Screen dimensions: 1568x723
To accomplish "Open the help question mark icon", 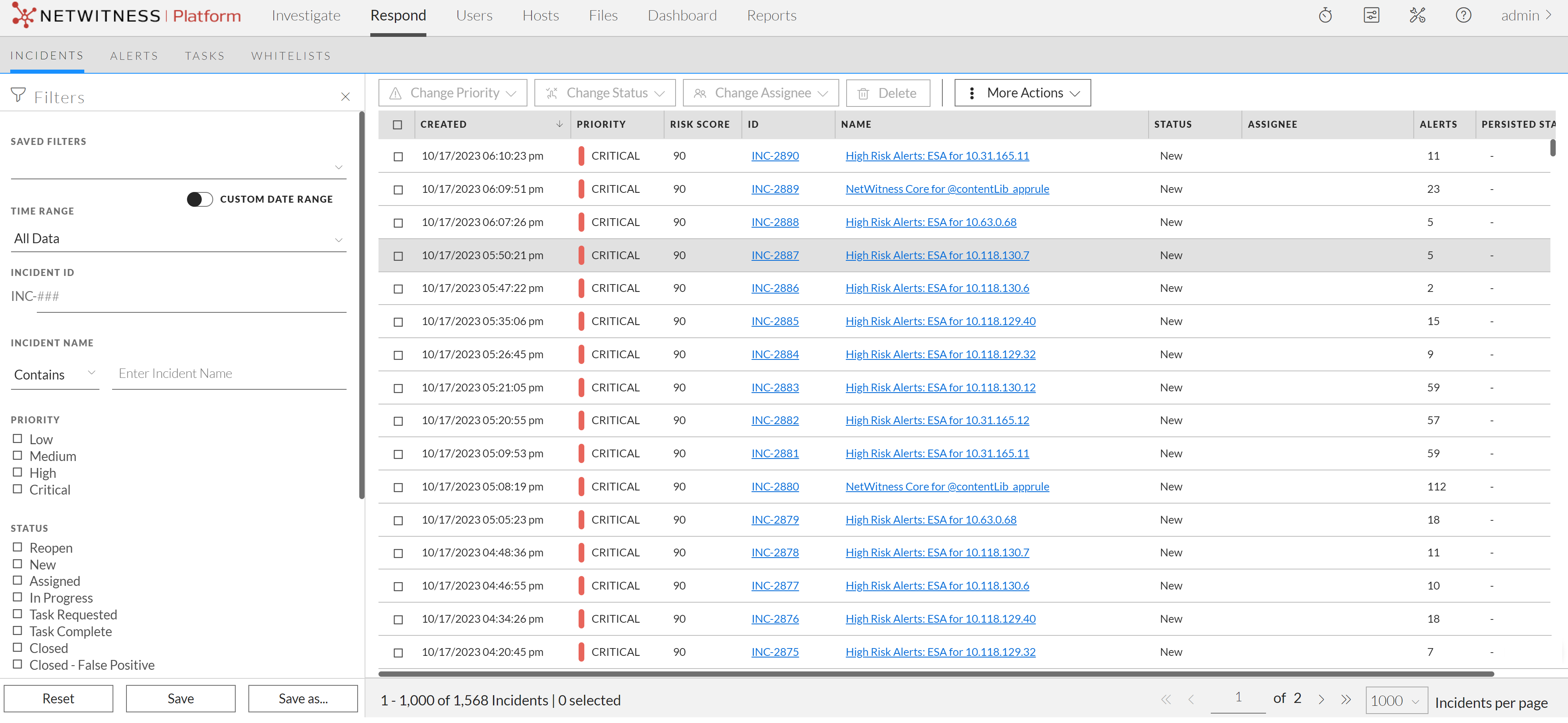I will (1463, 16).
